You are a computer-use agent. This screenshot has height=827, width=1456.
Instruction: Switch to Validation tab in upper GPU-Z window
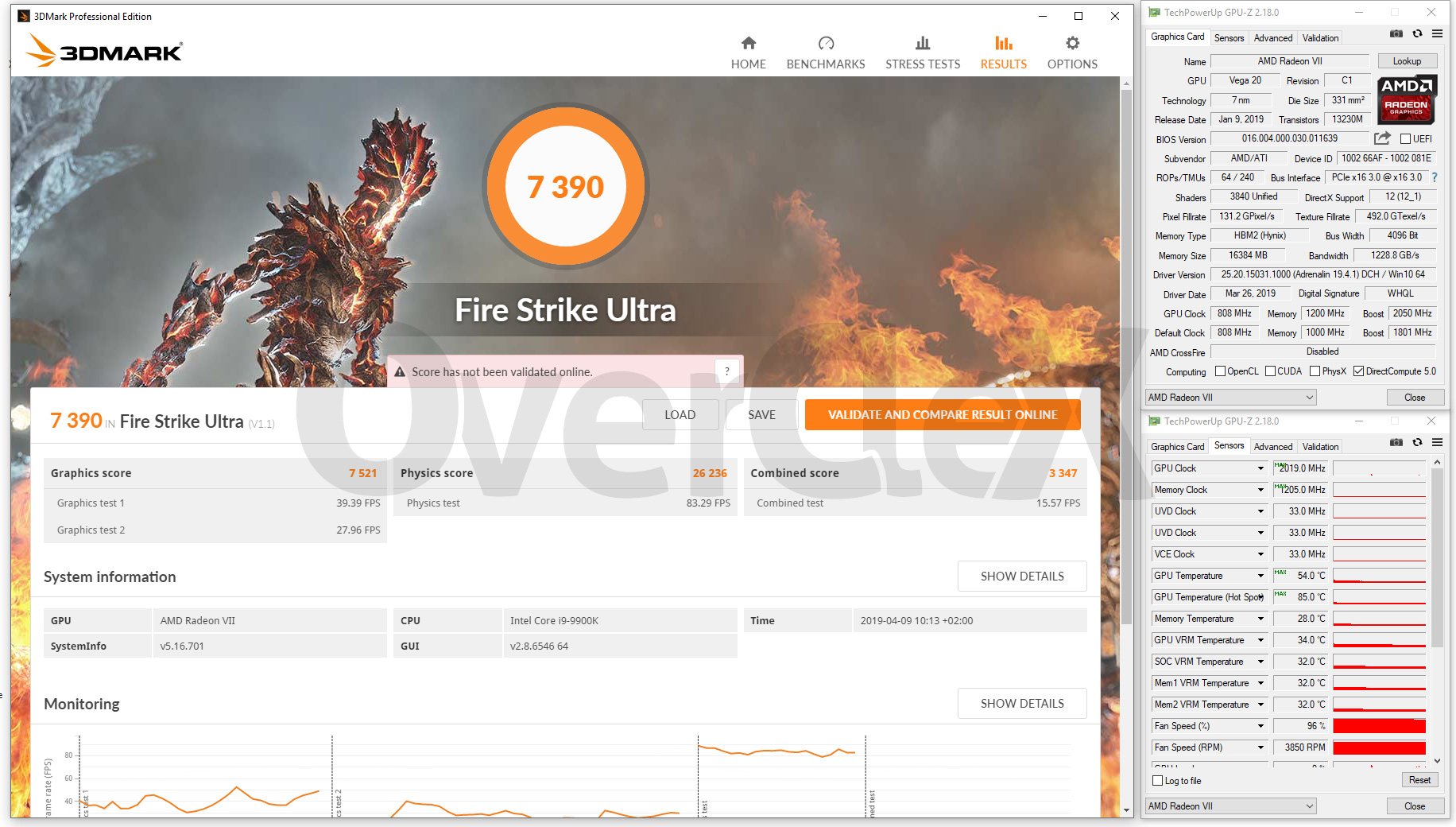click(x=1320, y=38)
